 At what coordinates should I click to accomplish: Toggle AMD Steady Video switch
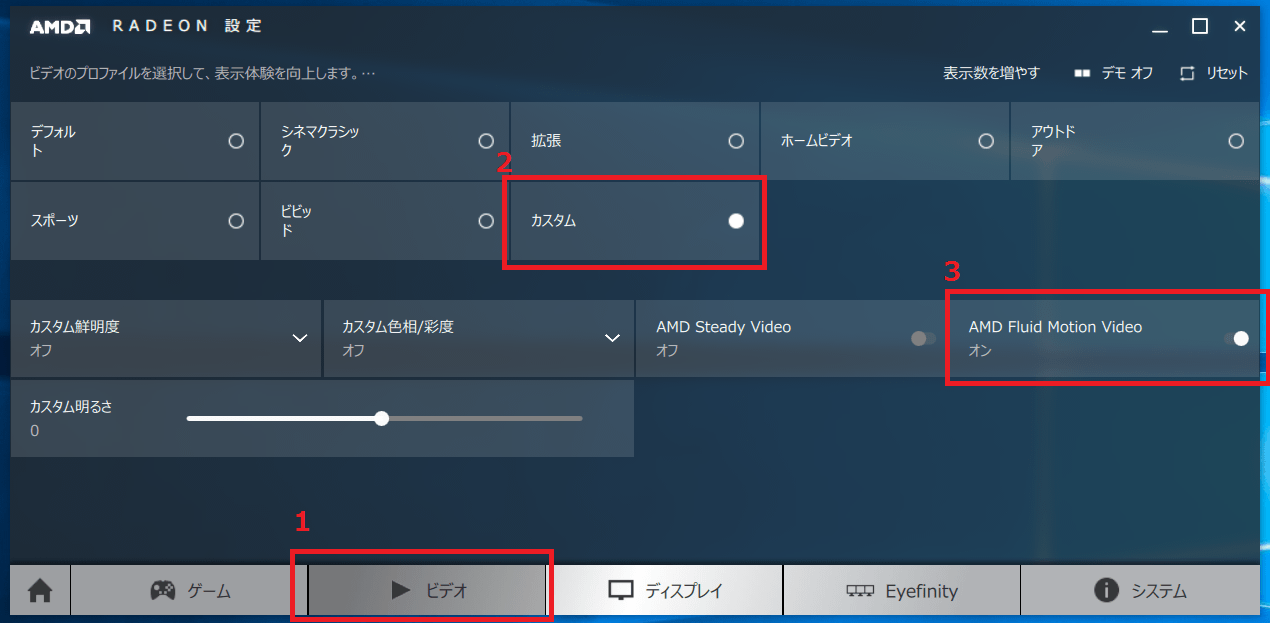click(x=923, y=339)
